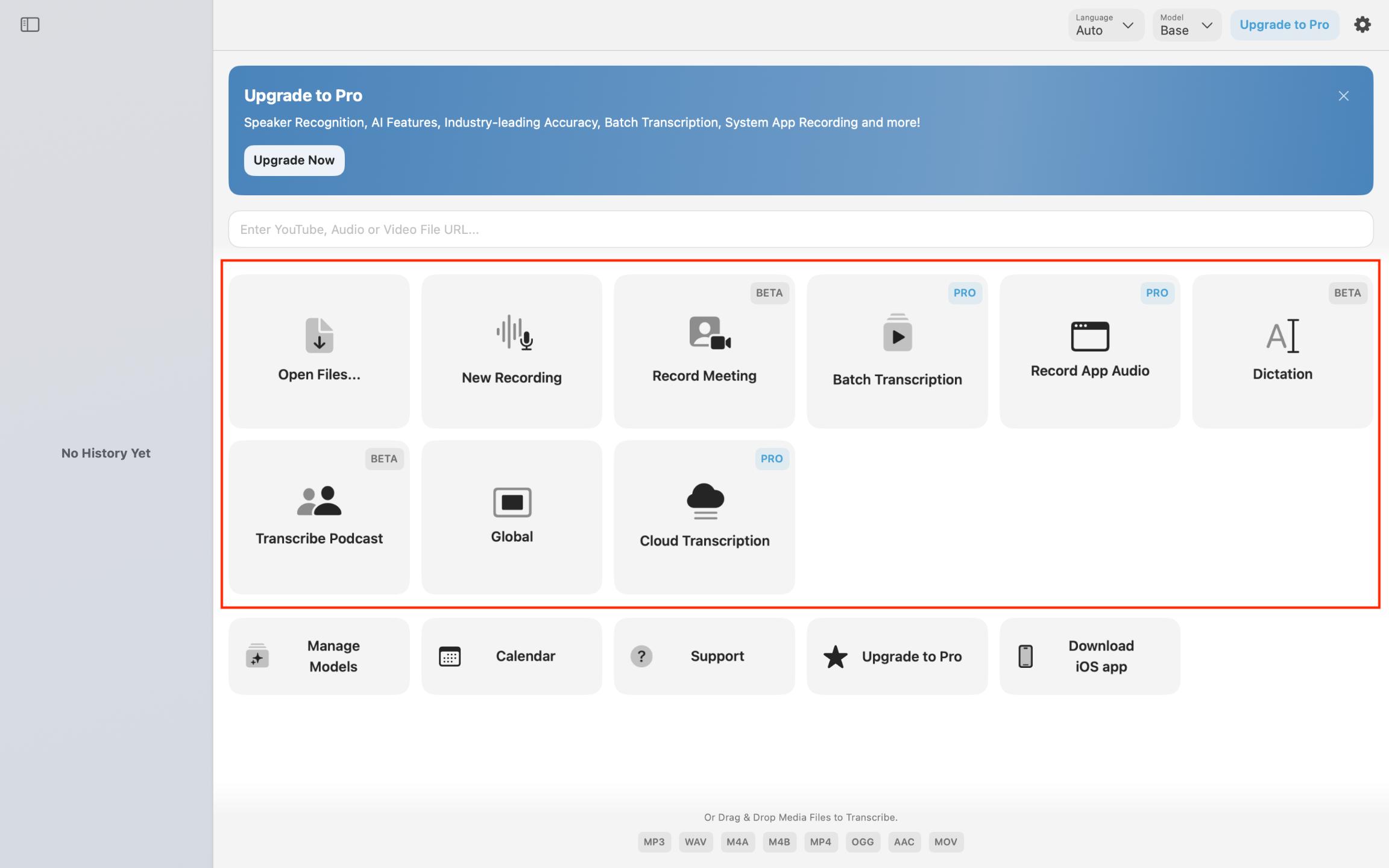Viewport: 1389px width, 868px height.
Task: Click the OGG format tag
Action: tap(863, 842)
